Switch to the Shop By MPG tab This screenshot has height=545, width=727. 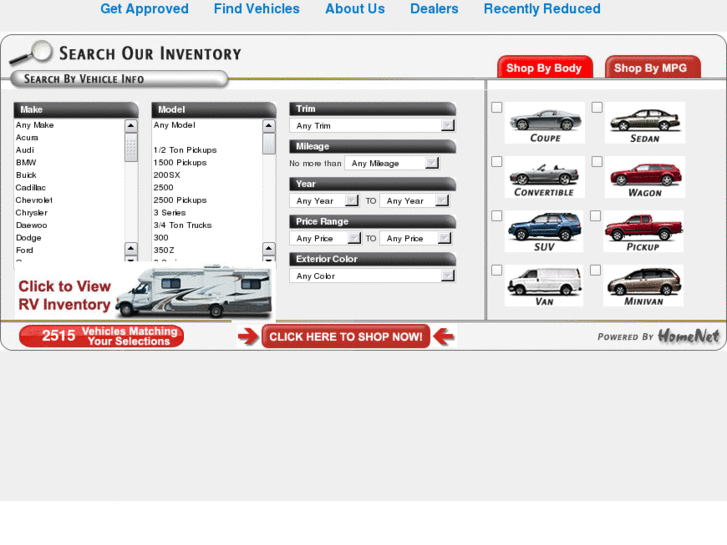[651, 68]
